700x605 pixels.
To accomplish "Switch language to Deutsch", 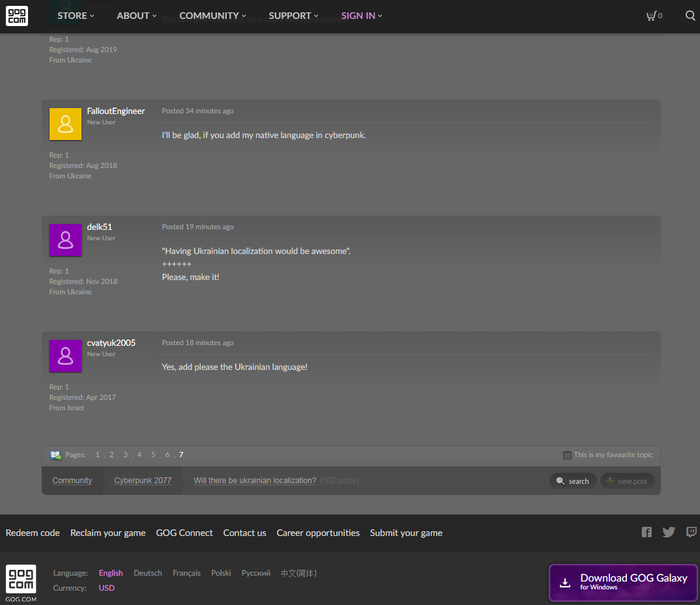I will [x=148, y=573].
